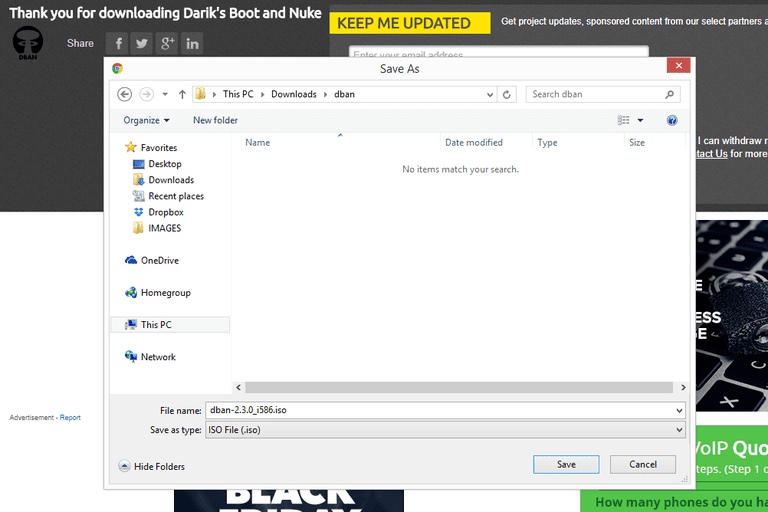Share on Google Plus icon

point(167,44)
